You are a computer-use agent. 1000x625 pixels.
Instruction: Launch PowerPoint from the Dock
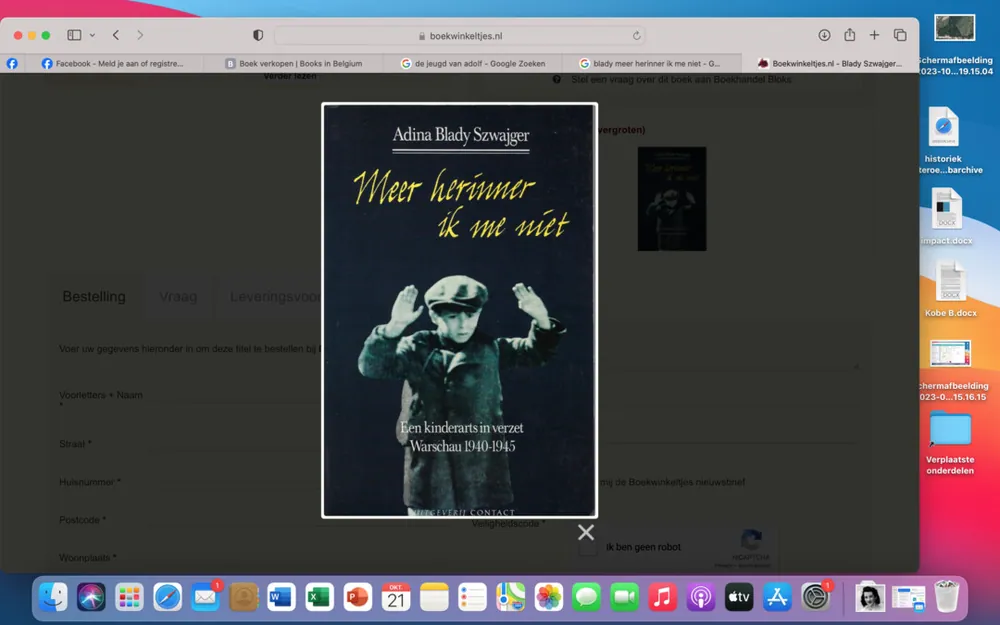(x=358, y=598)
